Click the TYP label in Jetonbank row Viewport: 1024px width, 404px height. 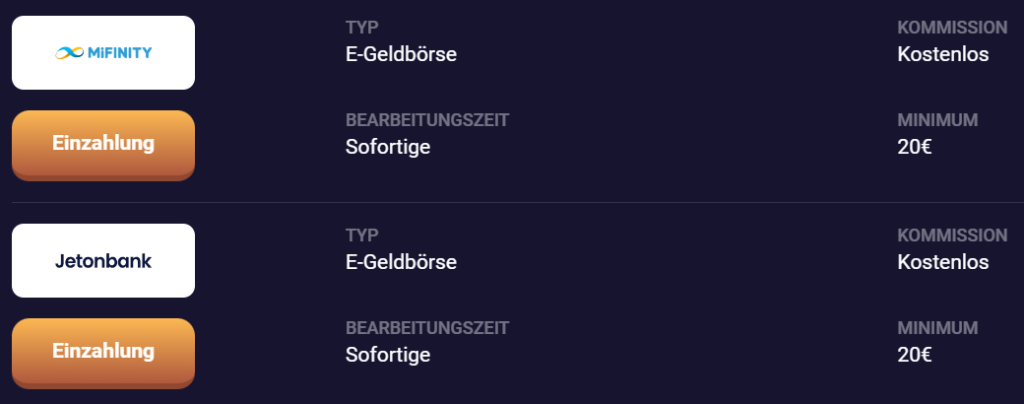362,235
